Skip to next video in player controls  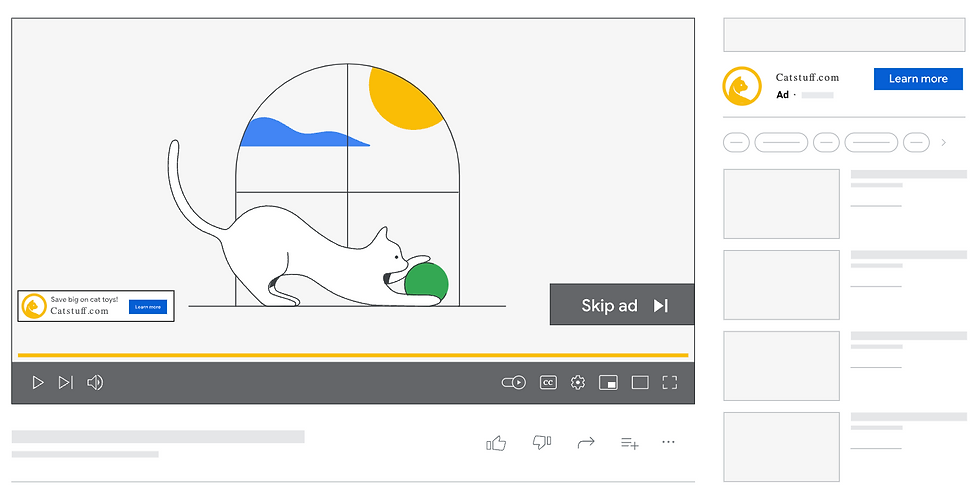(x=66, y=382)
